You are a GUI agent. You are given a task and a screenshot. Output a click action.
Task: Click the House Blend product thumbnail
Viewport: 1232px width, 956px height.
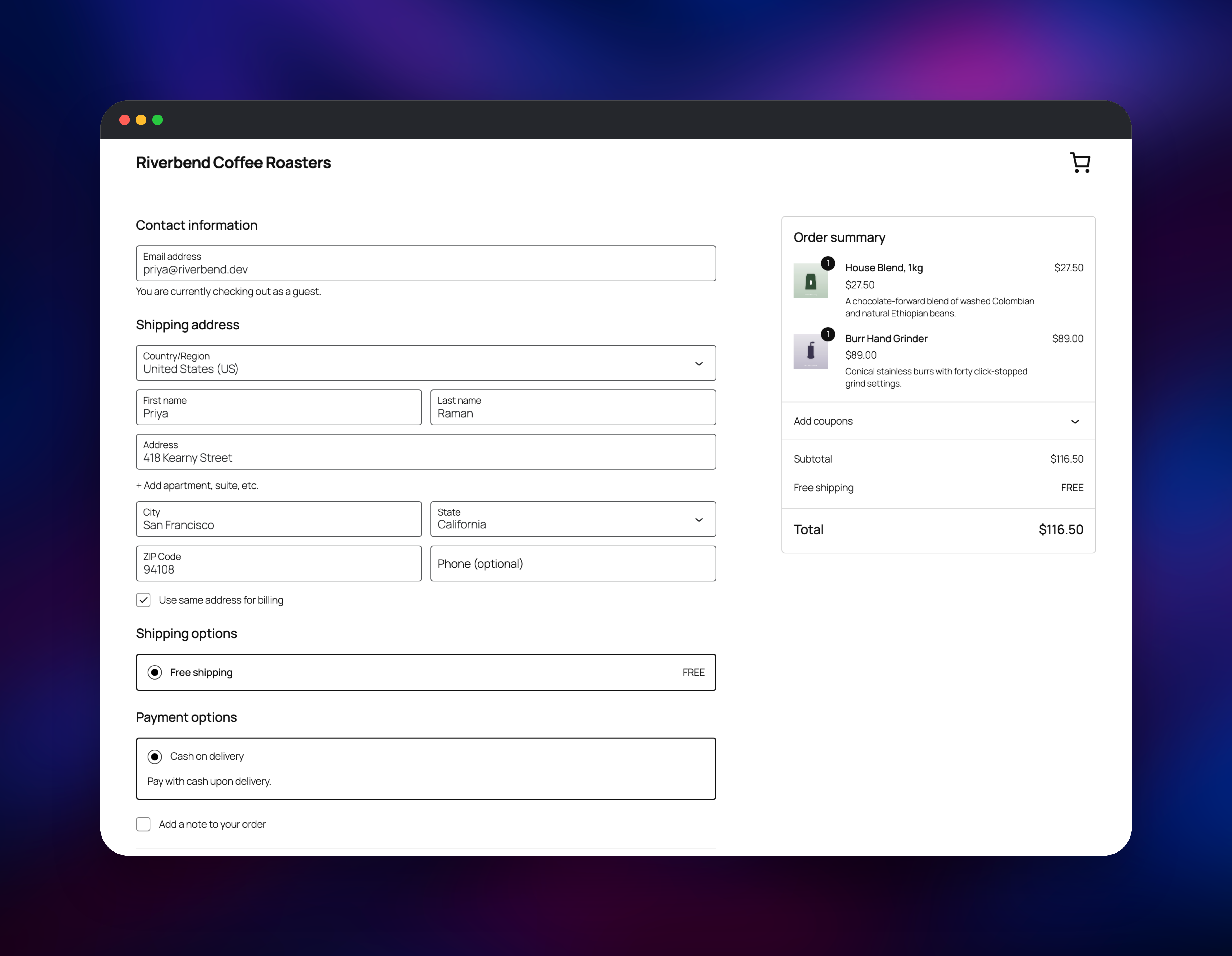[811, 280]
